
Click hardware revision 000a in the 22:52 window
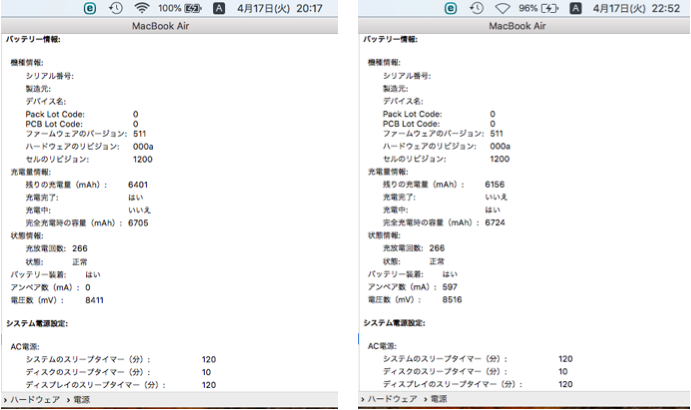click(500, 146)
